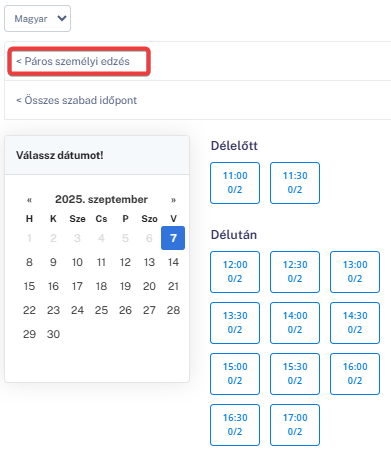The image size is (391, 461).
Task: Choose September 22 in the calendar
Action: [x=29, y=310]
